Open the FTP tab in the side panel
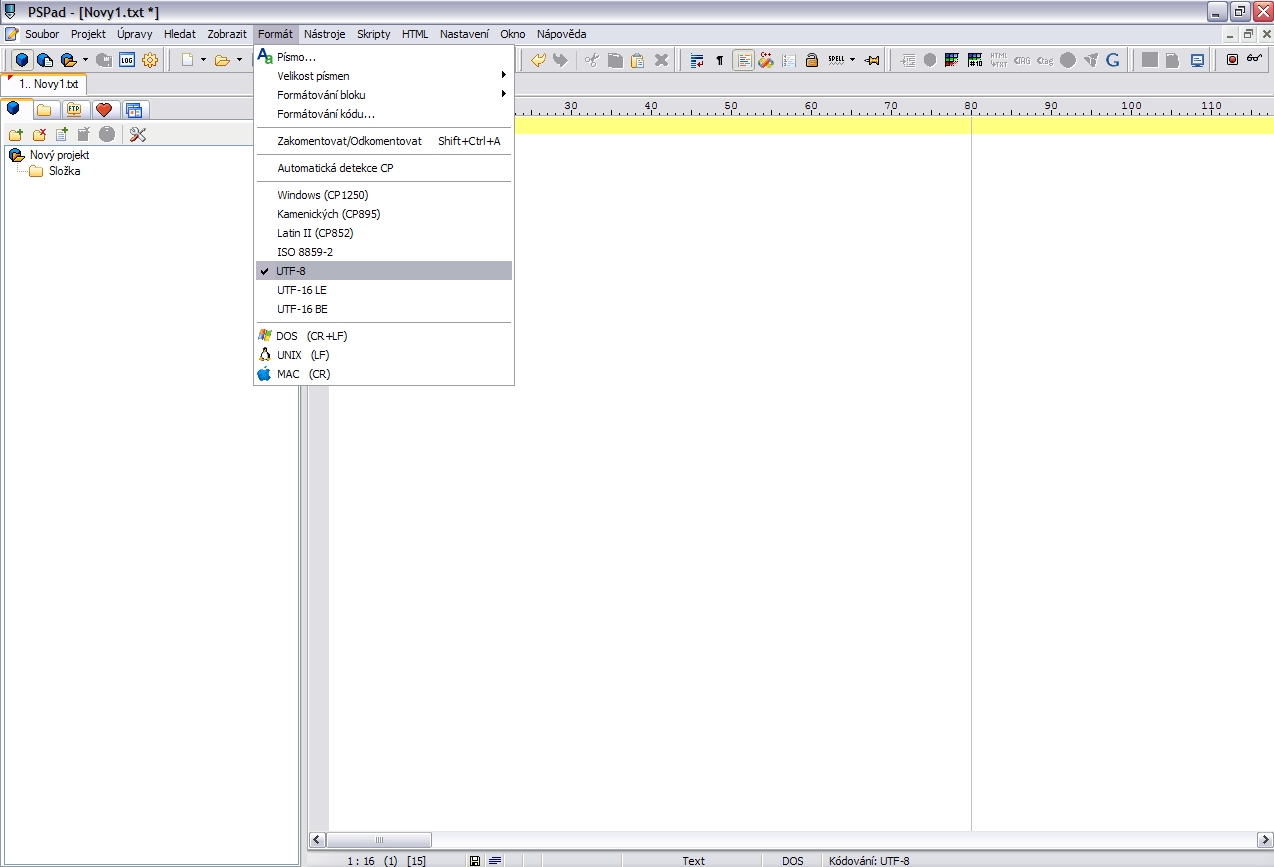This screenshot has width=1274, height=867. 74,110
